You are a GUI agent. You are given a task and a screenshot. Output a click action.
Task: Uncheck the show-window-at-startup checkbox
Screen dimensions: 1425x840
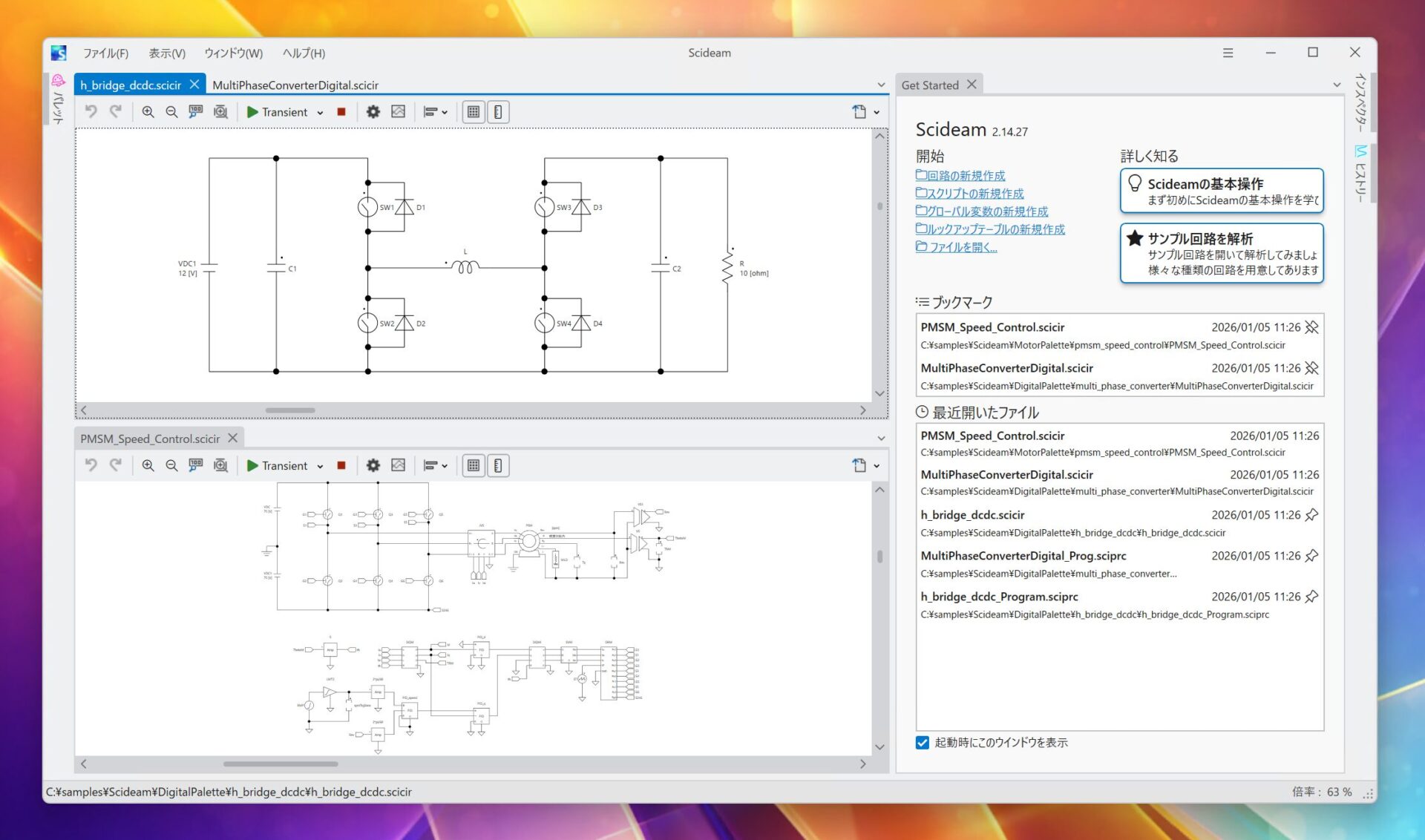click(923, 743)
